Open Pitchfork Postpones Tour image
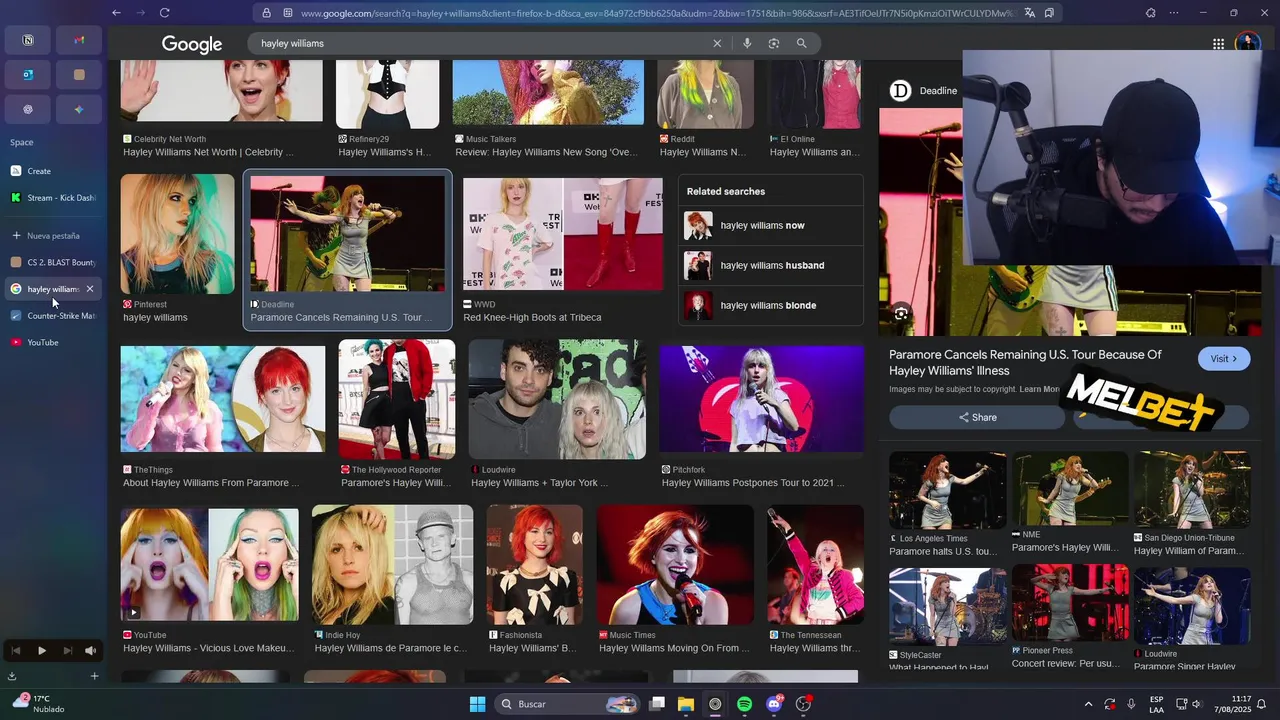This screenshot has height=720, width=1280. (762, 399)
